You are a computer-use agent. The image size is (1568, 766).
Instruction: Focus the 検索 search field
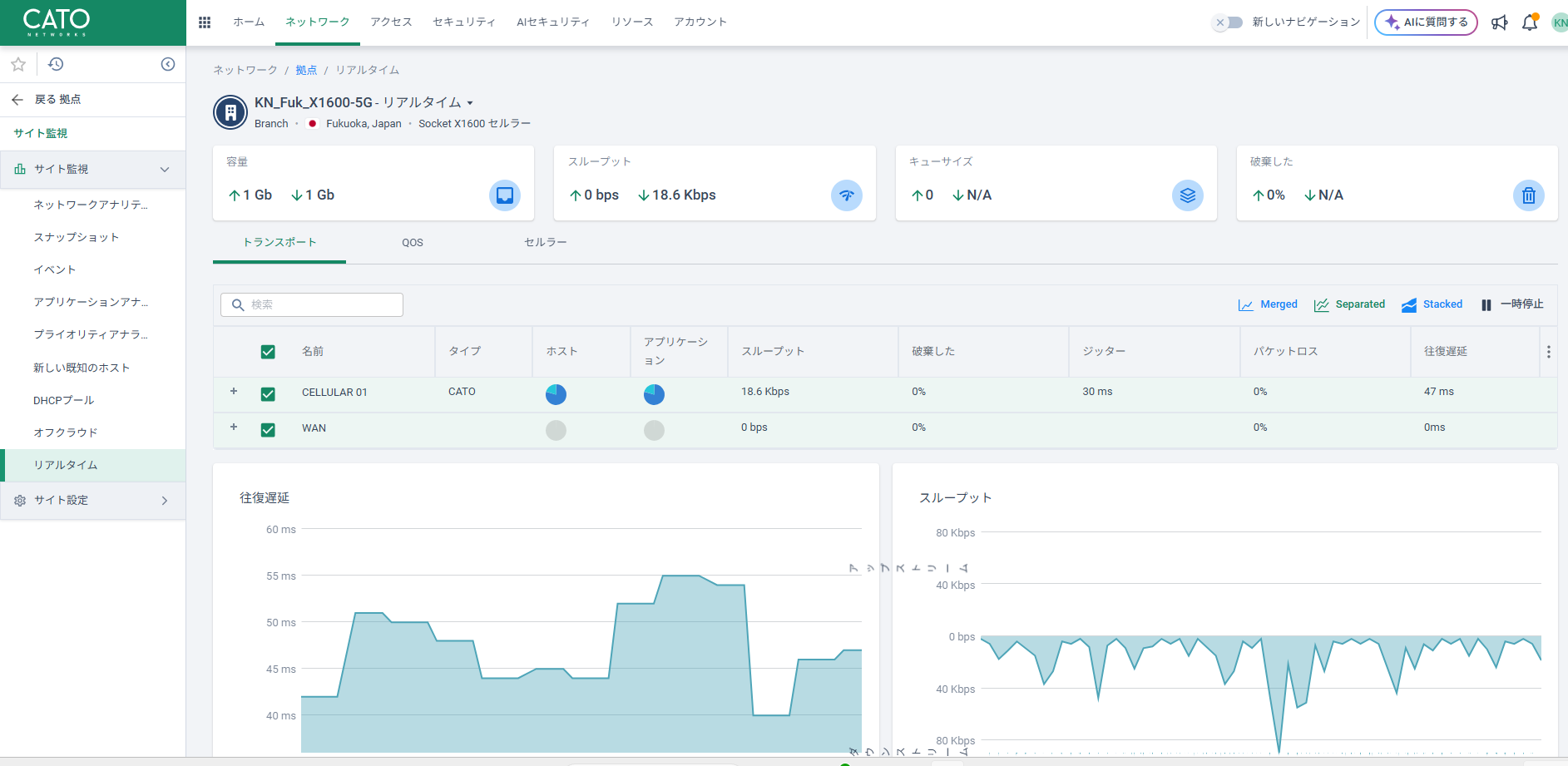click(312, 305)
